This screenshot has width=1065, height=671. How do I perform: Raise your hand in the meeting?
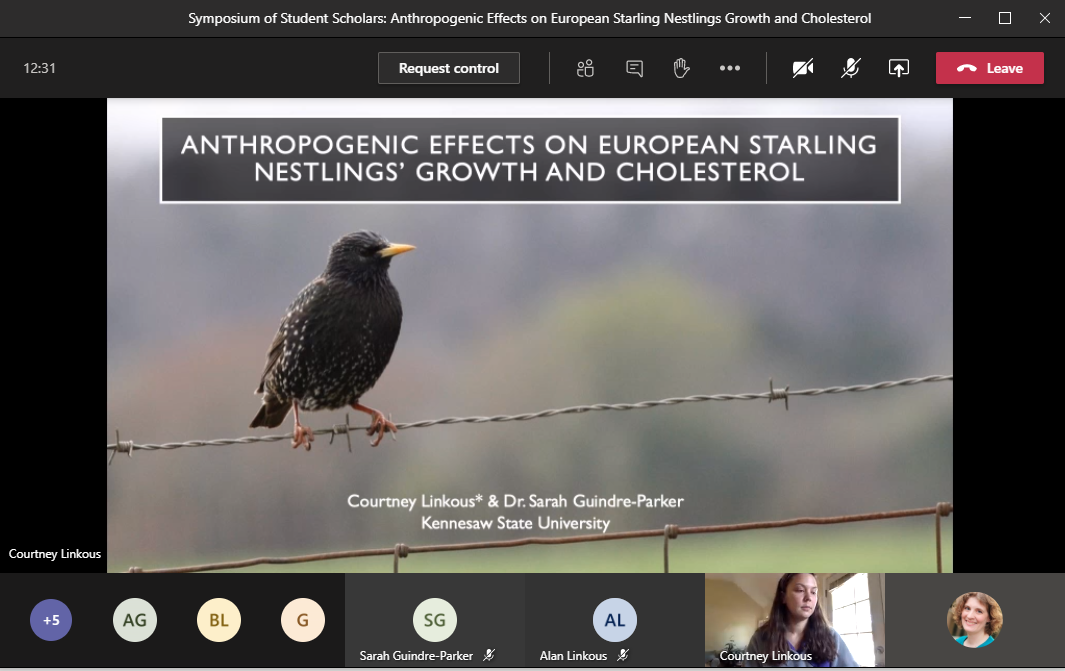682,68
